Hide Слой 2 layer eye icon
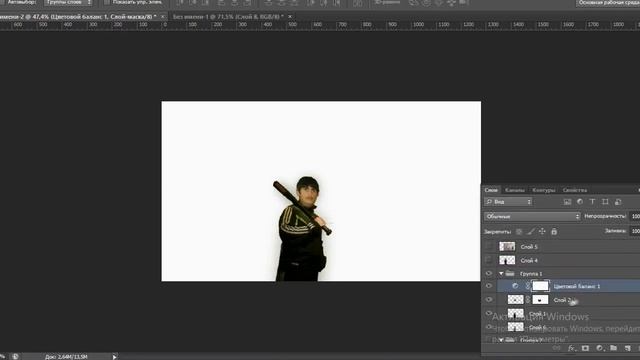Viewport: 640px width, 360px height. tap(489, 300)
